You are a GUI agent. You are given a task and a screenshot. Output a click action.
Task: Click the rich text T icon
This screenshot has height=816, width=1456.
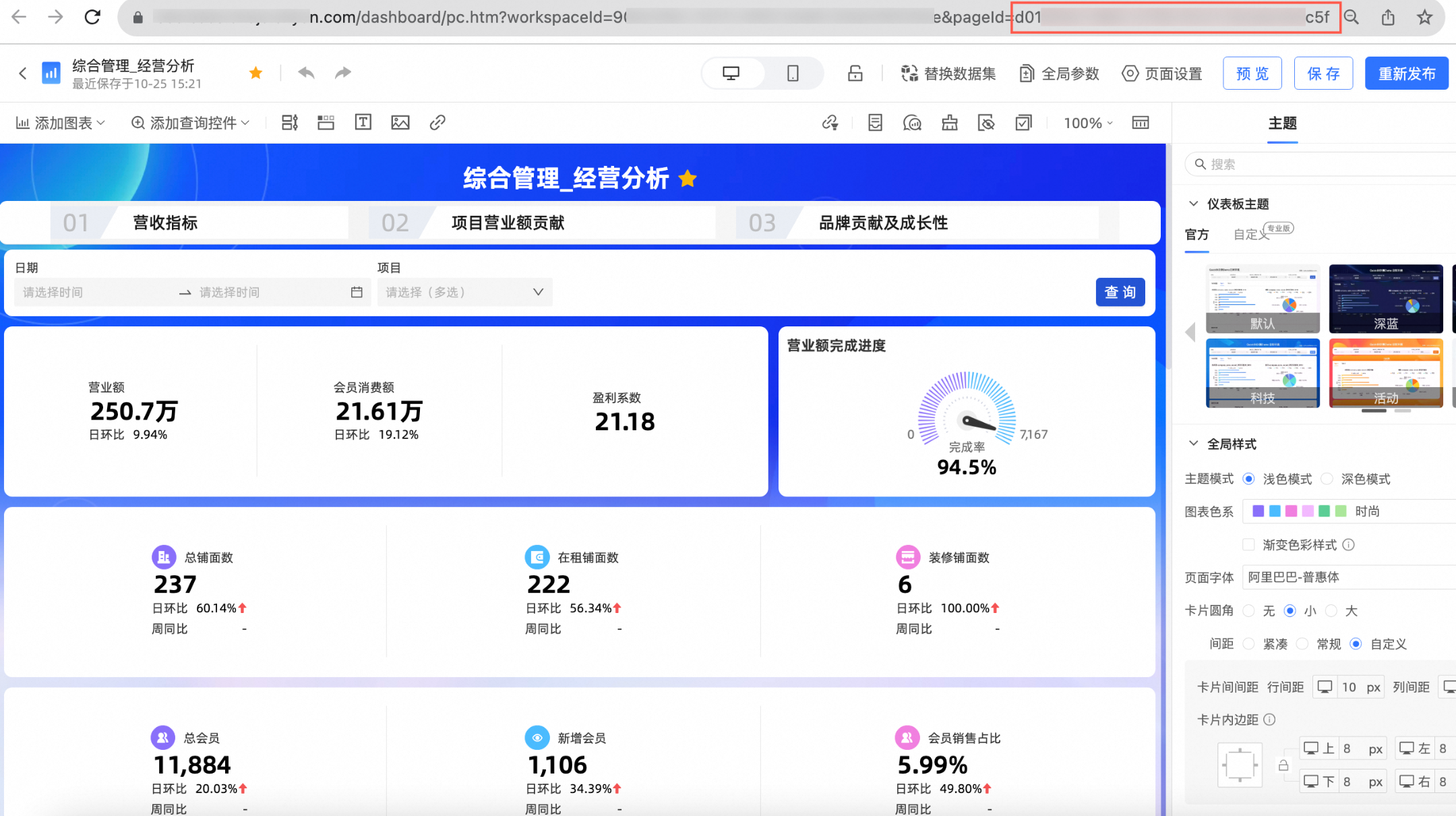(x=363, y=122)
